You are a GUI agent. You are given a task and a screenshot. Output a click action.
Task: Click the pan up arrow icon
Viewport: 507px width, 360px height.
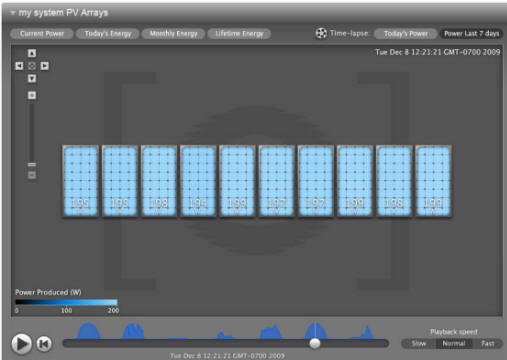pyautogui.click(x=32, y=53)
